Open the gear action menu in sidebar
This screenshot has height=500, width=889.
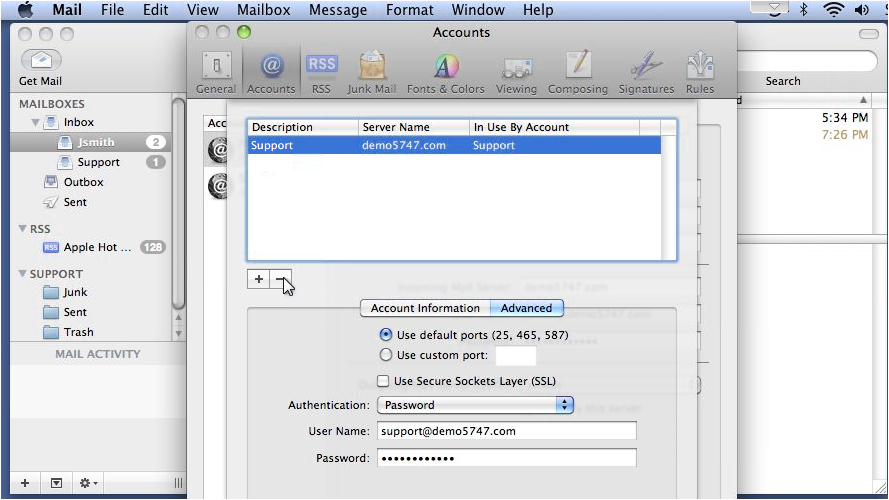pos(88,483)
